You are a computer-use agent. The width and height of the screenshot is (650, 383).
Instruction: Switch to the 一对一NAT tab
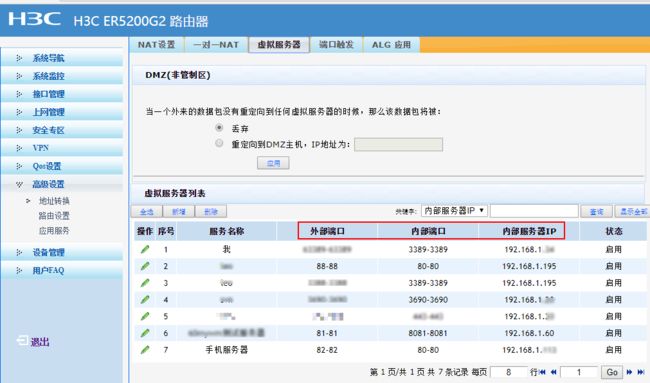click(216, 45)
